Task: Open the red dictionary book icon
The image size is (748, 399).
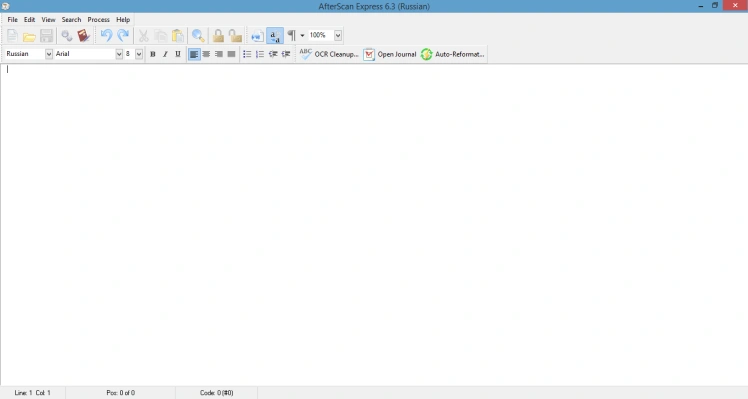Action: pyautogui.click(x=83, y=36)
